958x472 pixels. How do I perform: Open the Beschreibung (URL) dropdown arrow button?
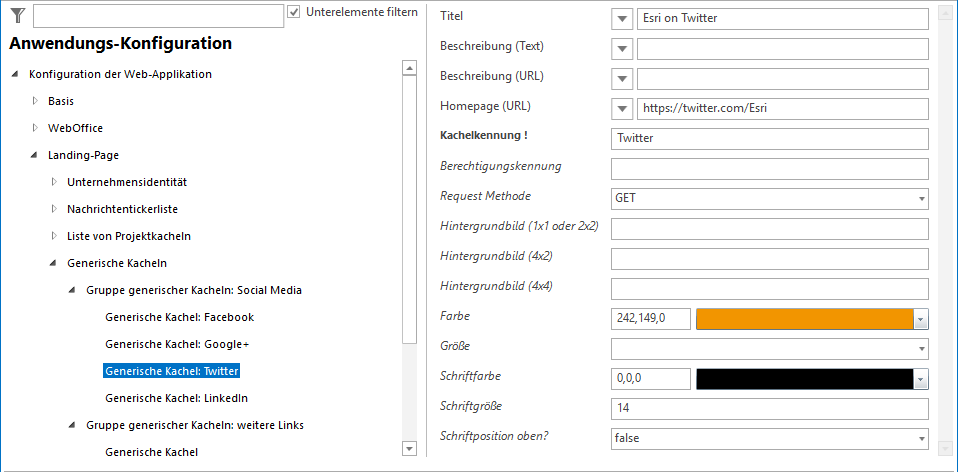tap(621, 79)
